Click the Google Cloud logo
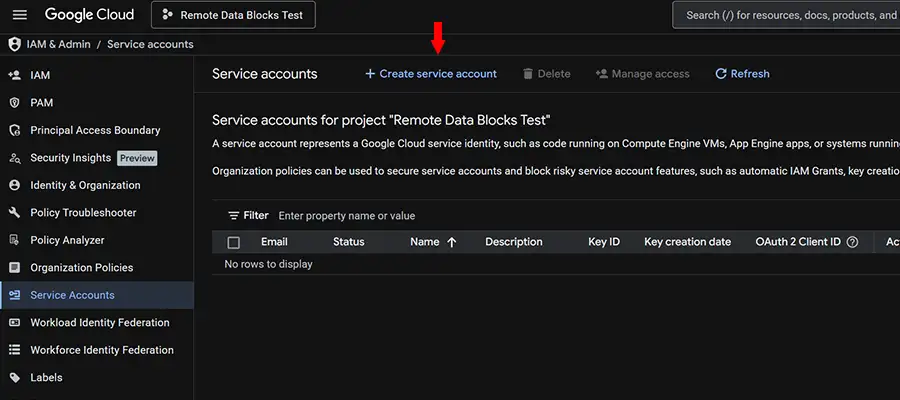Screen dimensions: 900x400 tap(90, 15)
